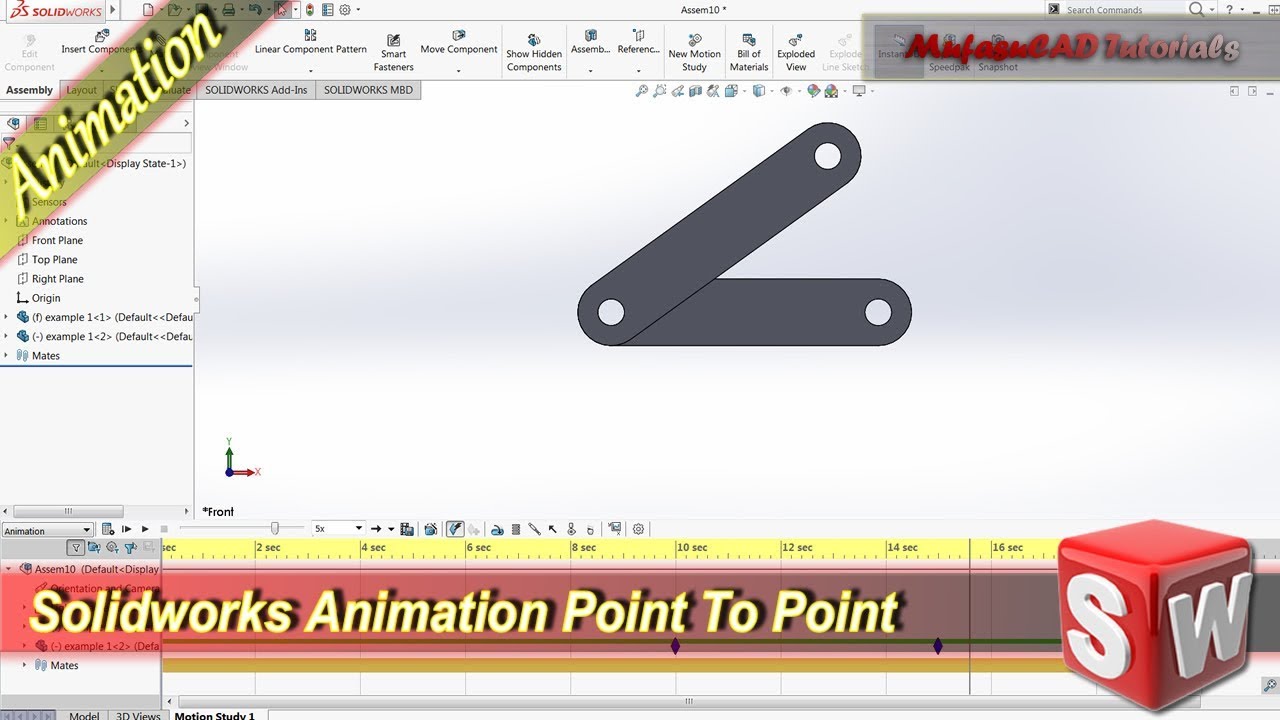The image size is (1280, 720).
Task: Click the Zoom to Area icon
Action: 659,90
